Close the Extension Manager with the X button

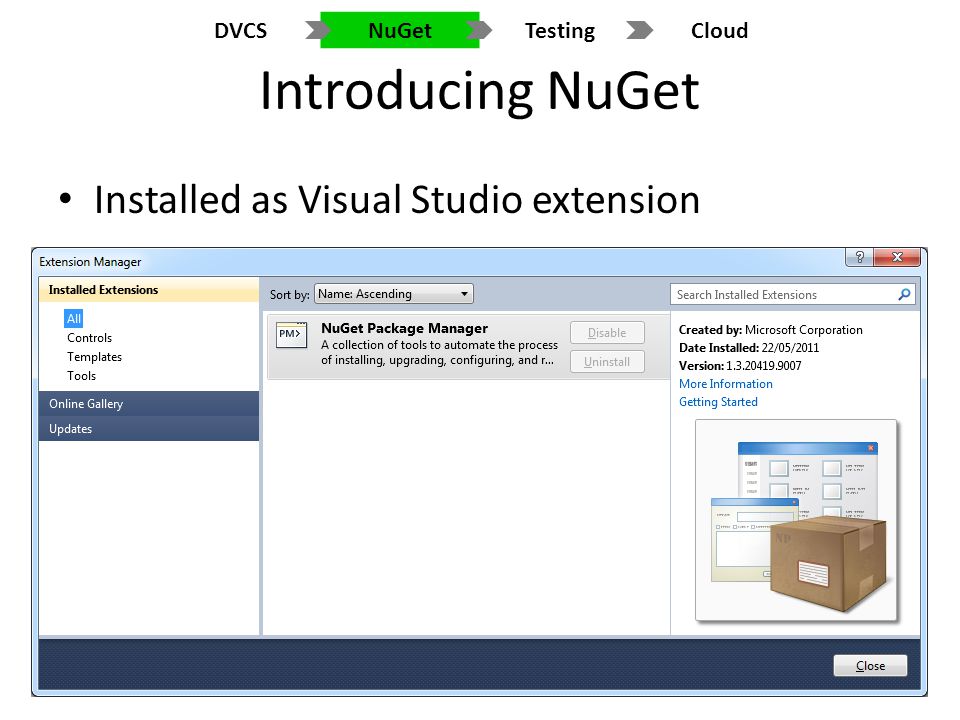tap(897, 257)
